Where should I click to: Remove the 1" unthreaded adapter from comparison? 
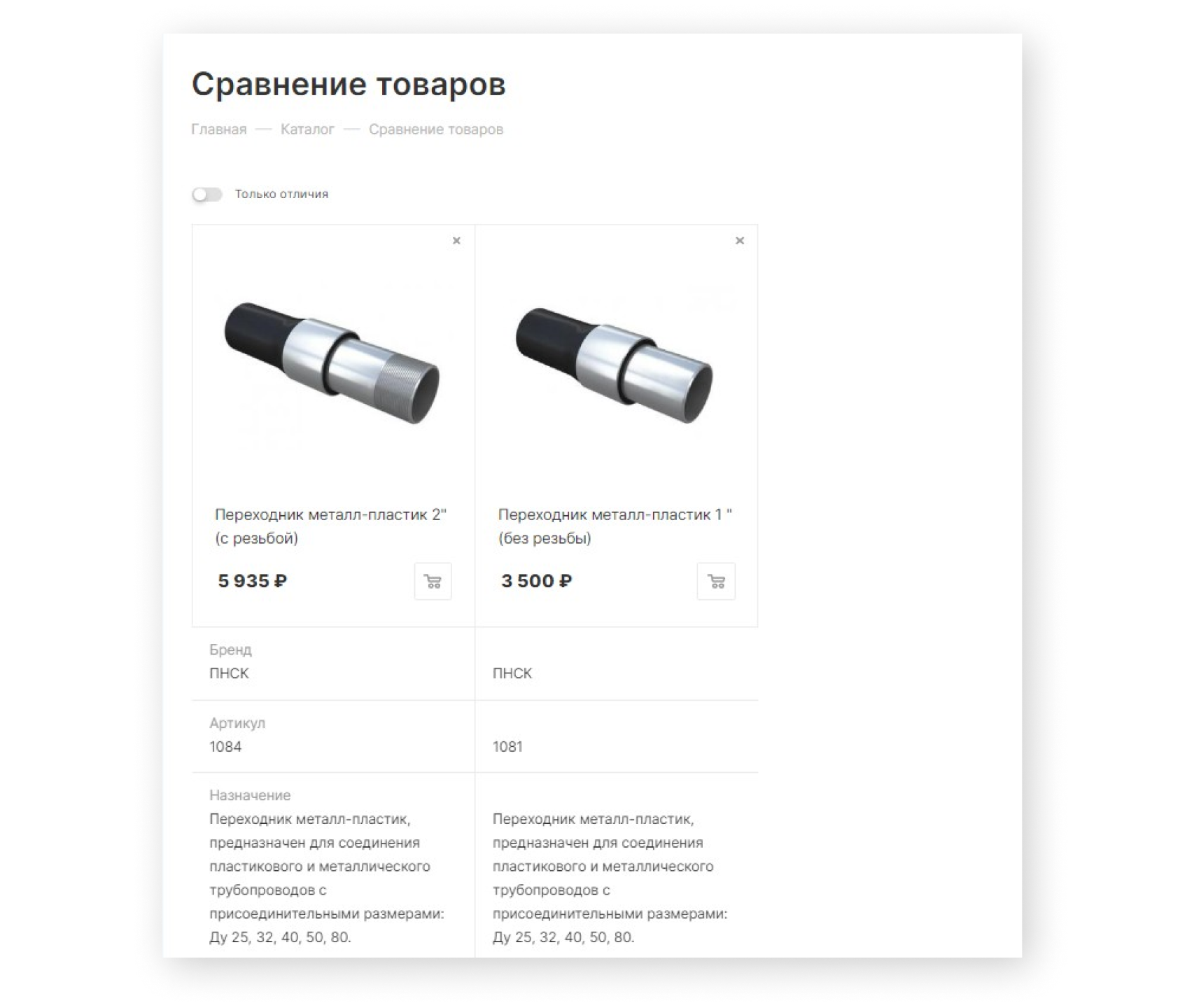point(740,241)
